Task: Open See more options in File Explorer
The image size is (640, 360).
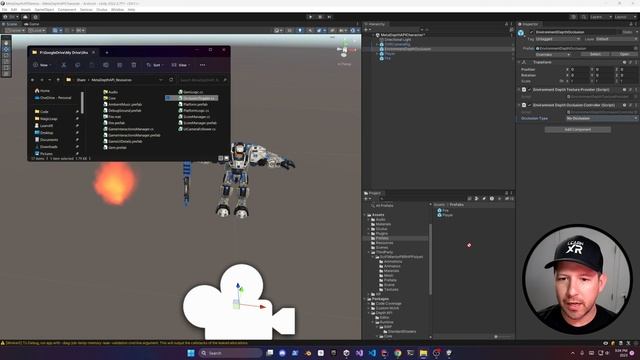Action: pos(202,65)
